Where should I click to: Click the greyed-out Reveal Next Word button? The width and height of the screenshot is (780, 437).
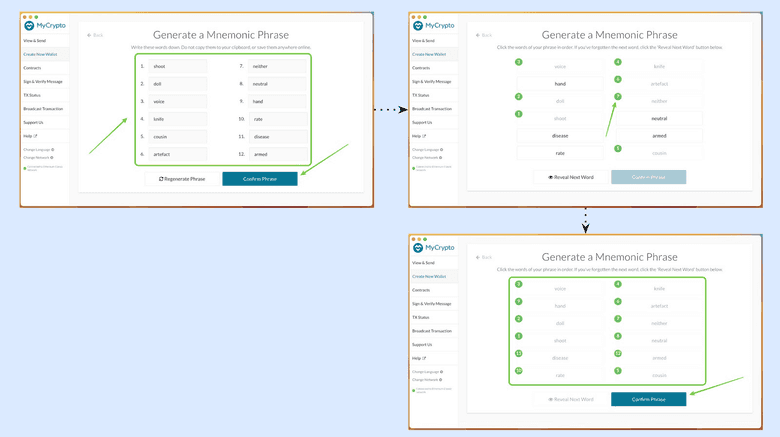571,399
